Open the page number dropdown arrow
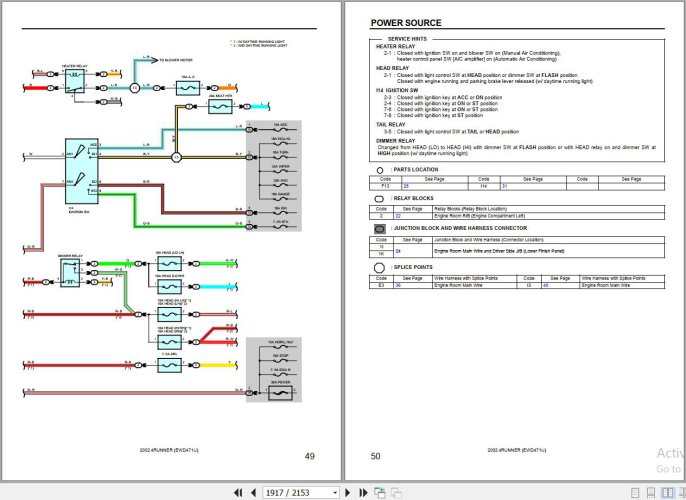This screenshot has width=686, height=500. coord(335,493)
